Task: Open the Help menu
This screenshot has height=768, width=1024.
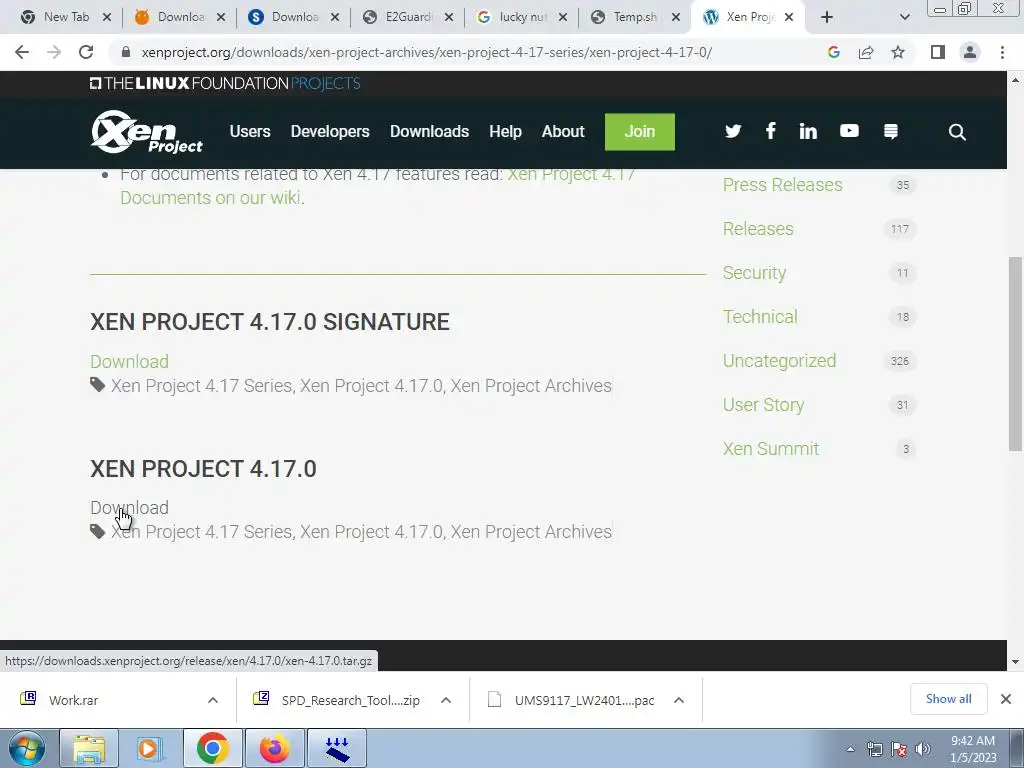Action: click(x=505, y=131)
